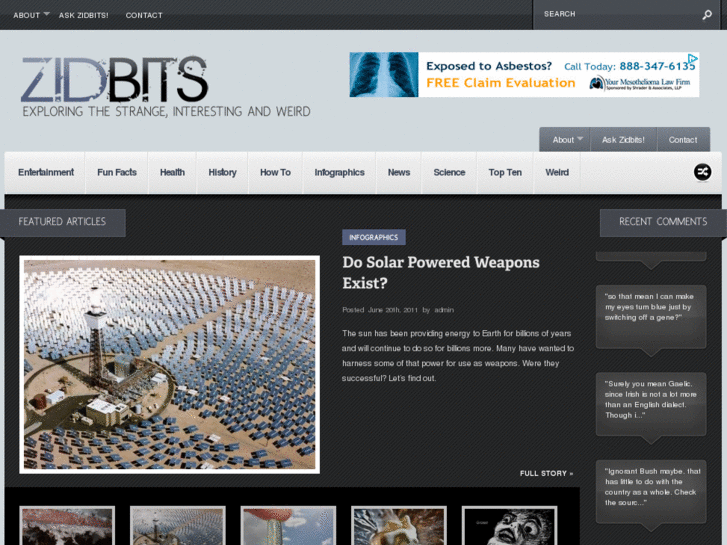The width and height of the screenshot is (727, 545).
Task: Open CONTACT in top bar
Action: (x=144, y=15)
